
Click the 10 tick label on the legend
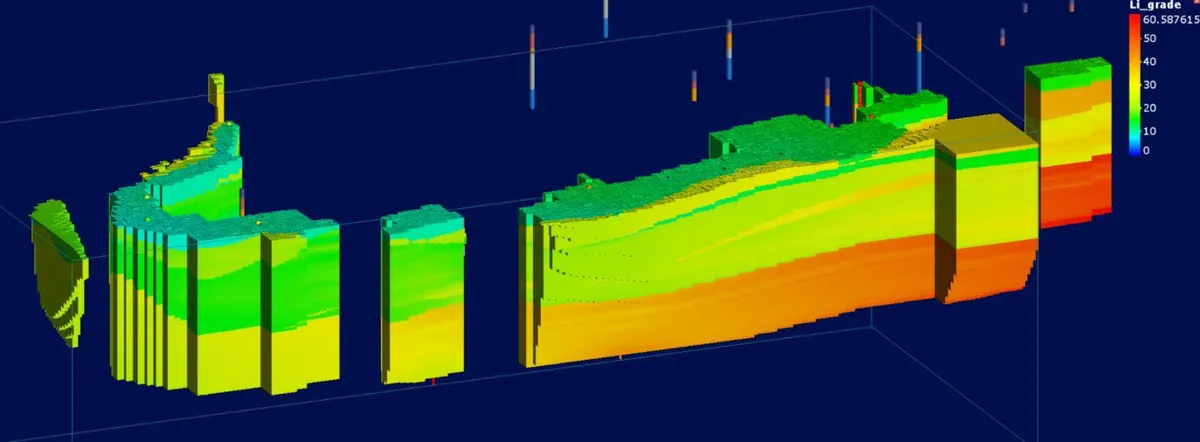1149,130
